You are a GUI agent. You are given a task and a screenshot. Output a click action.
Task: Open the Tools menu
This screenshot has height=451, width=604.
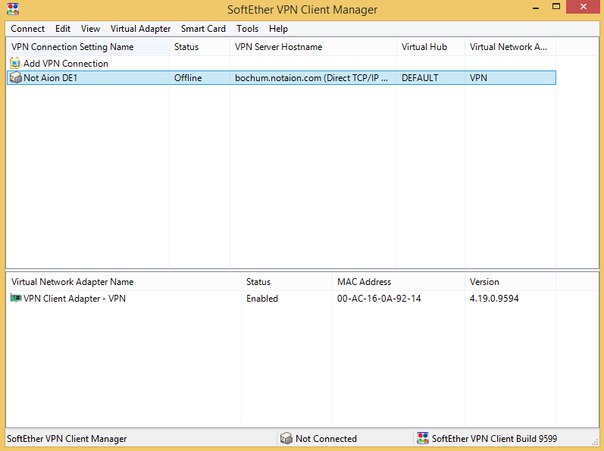tap(247, 29)
